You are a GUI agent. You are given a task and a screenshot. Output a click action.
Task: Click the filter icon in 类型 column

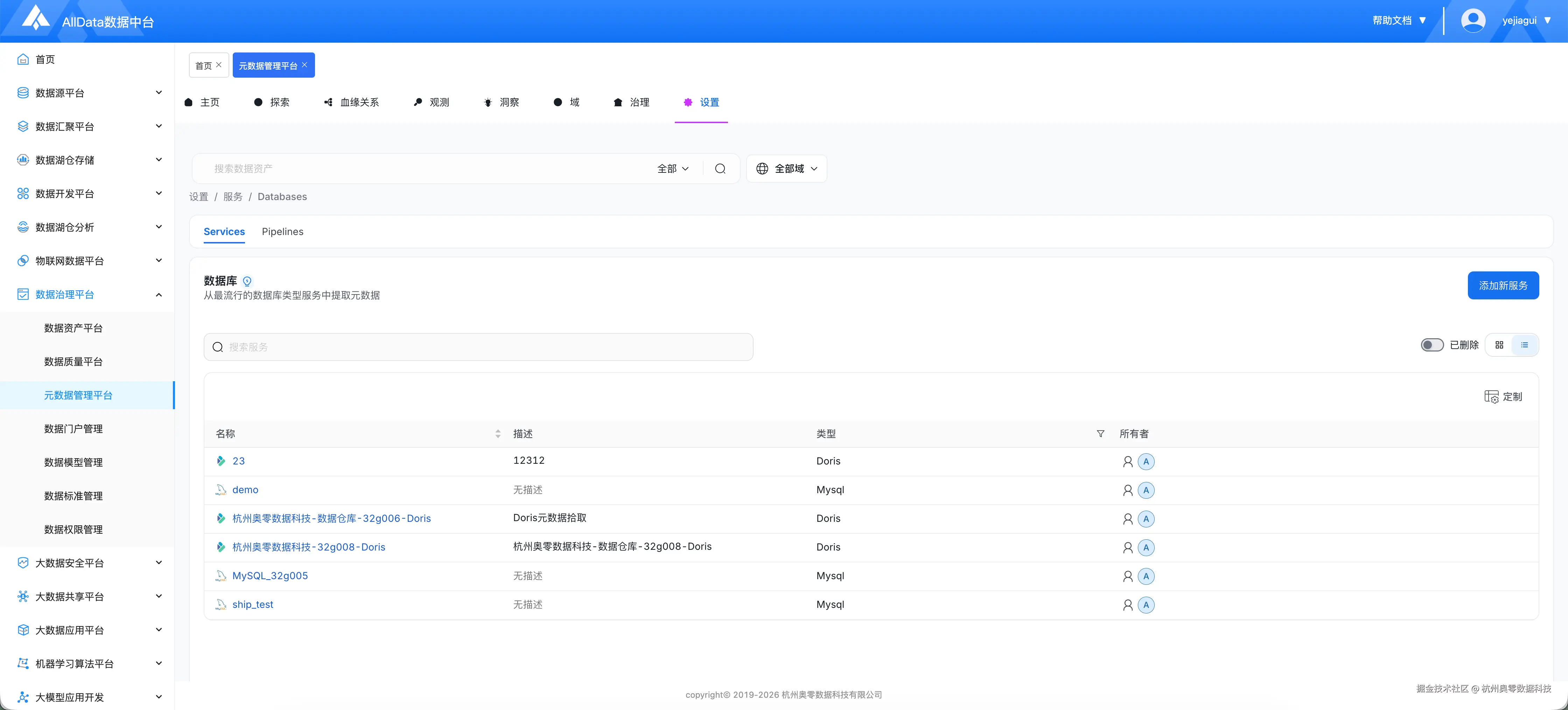click(x=1100, y=434)
